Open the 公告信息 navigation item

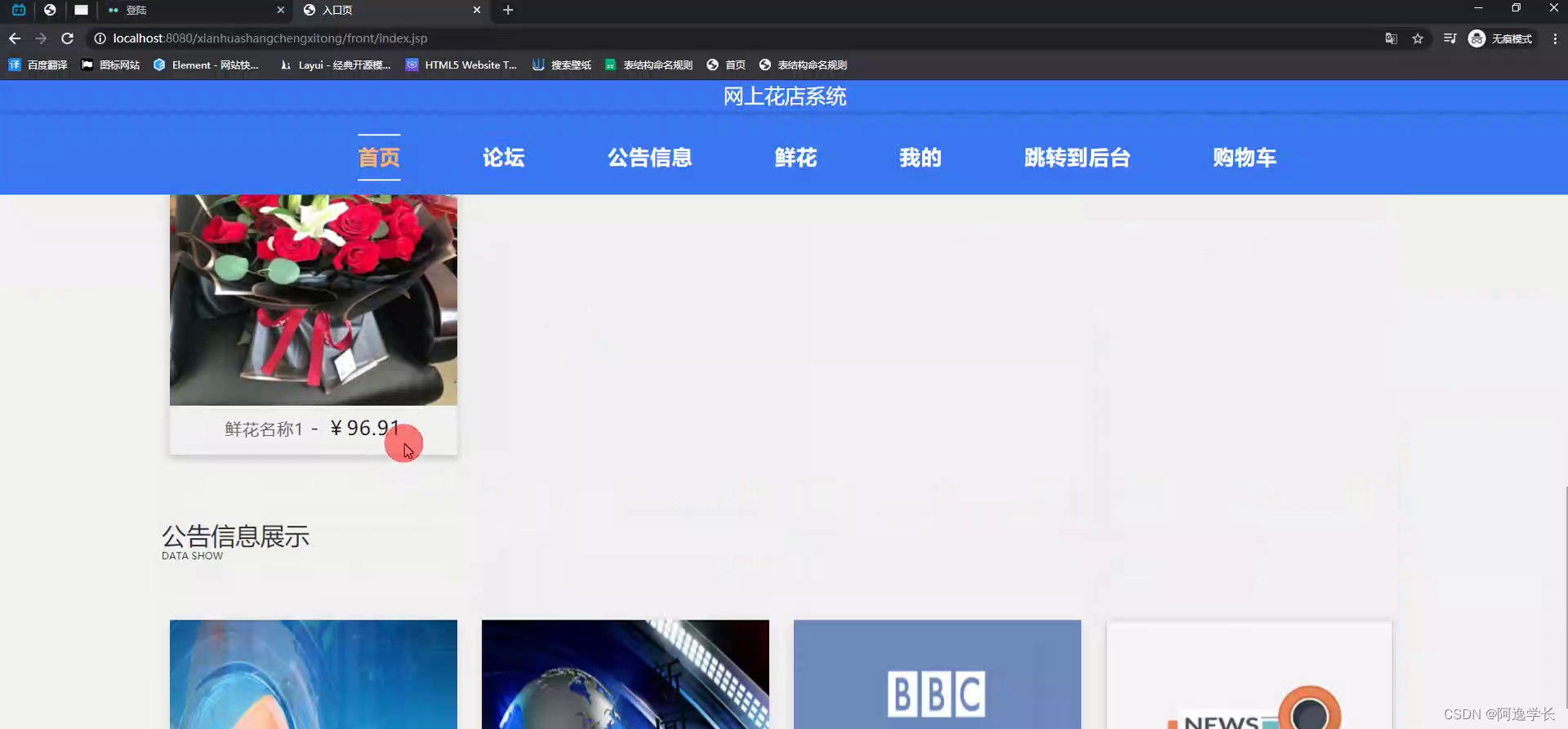pos(649,158)
